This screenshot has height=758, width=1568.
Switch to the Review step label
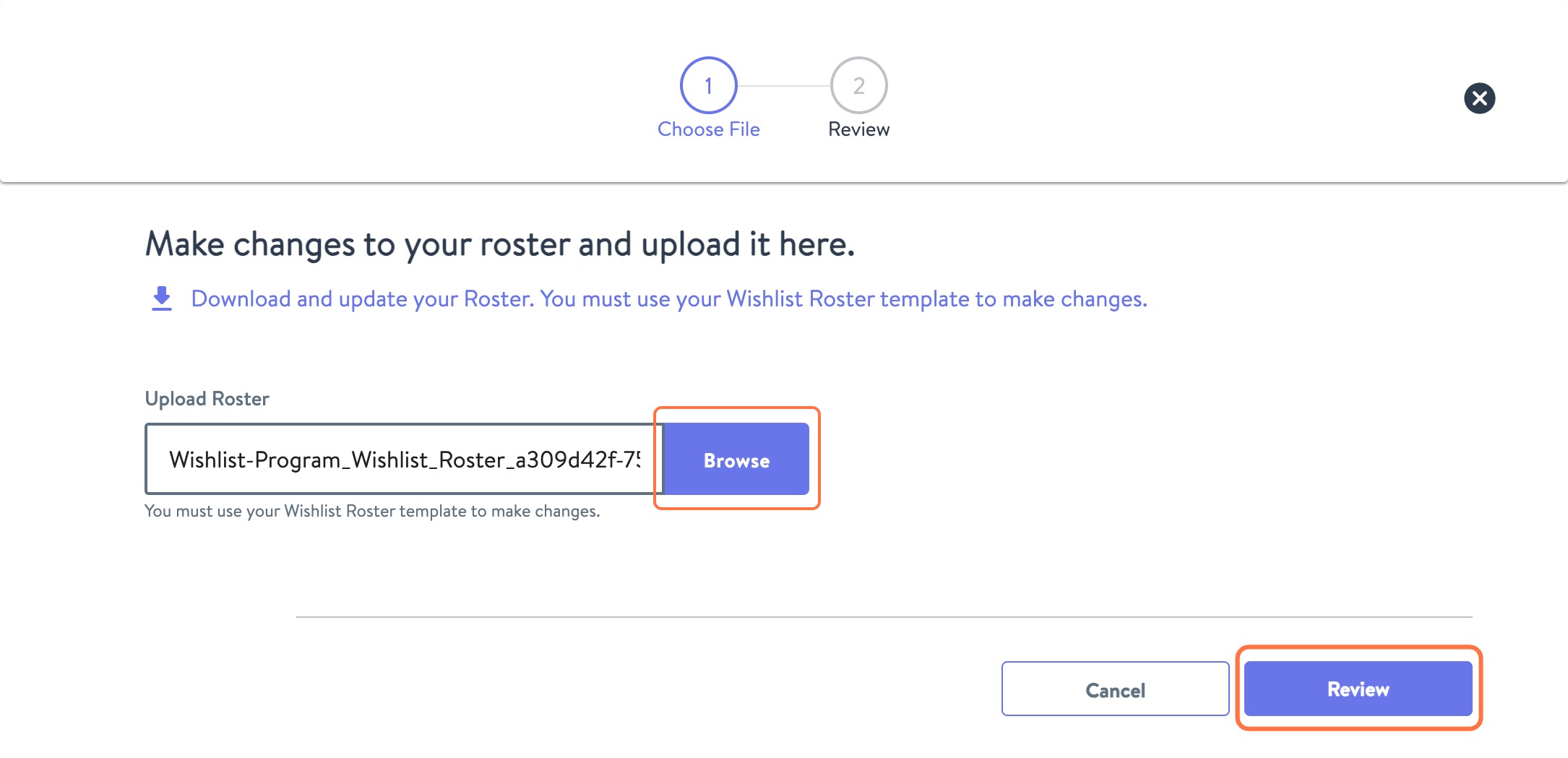point(858,129)
